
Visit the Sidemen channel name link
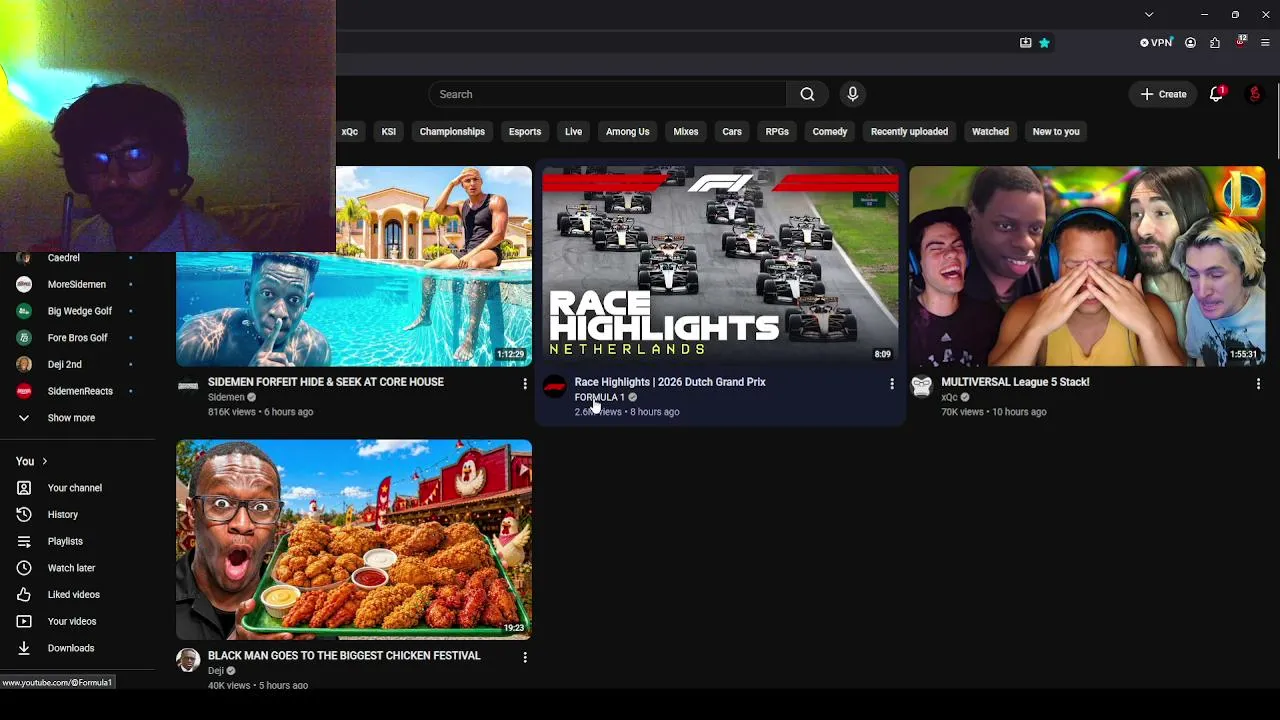(x=226, y=397)
